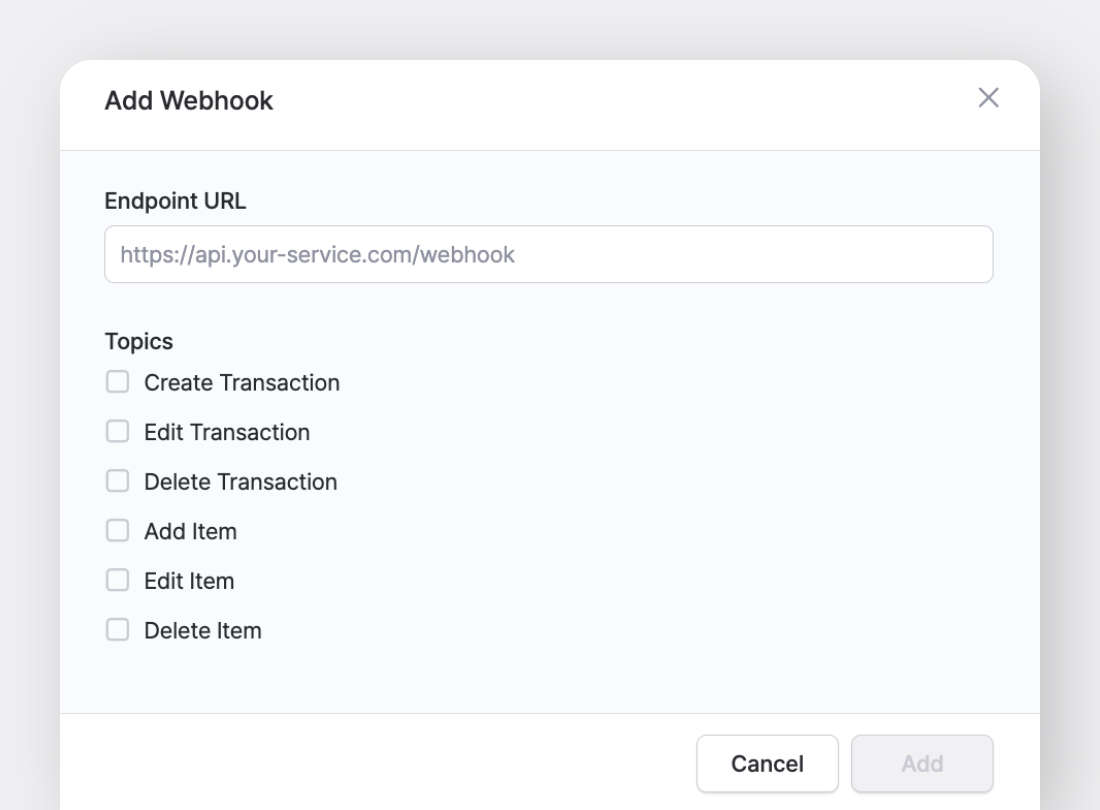Click the 'Add Webhook' dialog title
Image resolution: width=1100 pixels, height=810 pixels.
point(189,100)
